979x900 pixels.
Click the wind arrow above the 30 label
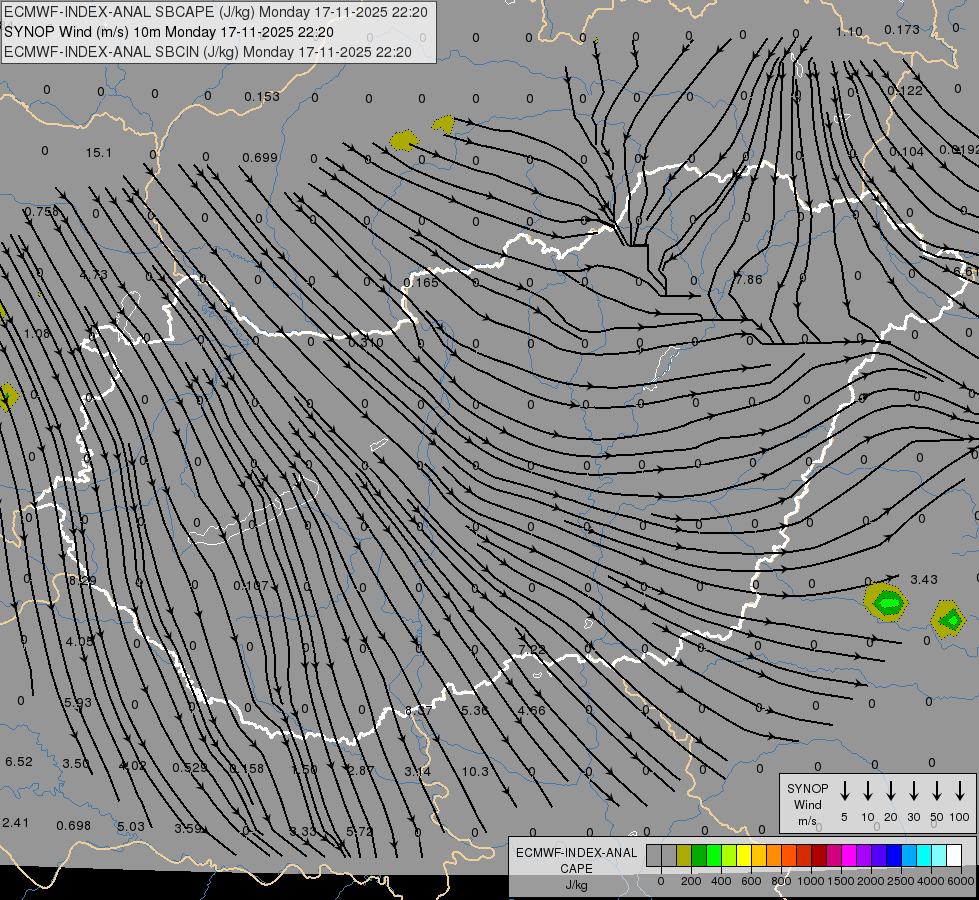tap(913, 791)
